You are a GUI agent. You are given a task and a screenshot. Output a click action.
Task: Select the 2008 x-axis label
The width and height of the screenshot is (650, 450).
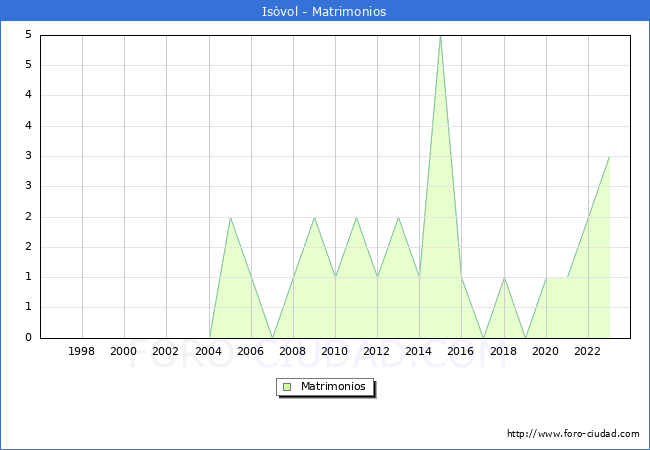293,351
